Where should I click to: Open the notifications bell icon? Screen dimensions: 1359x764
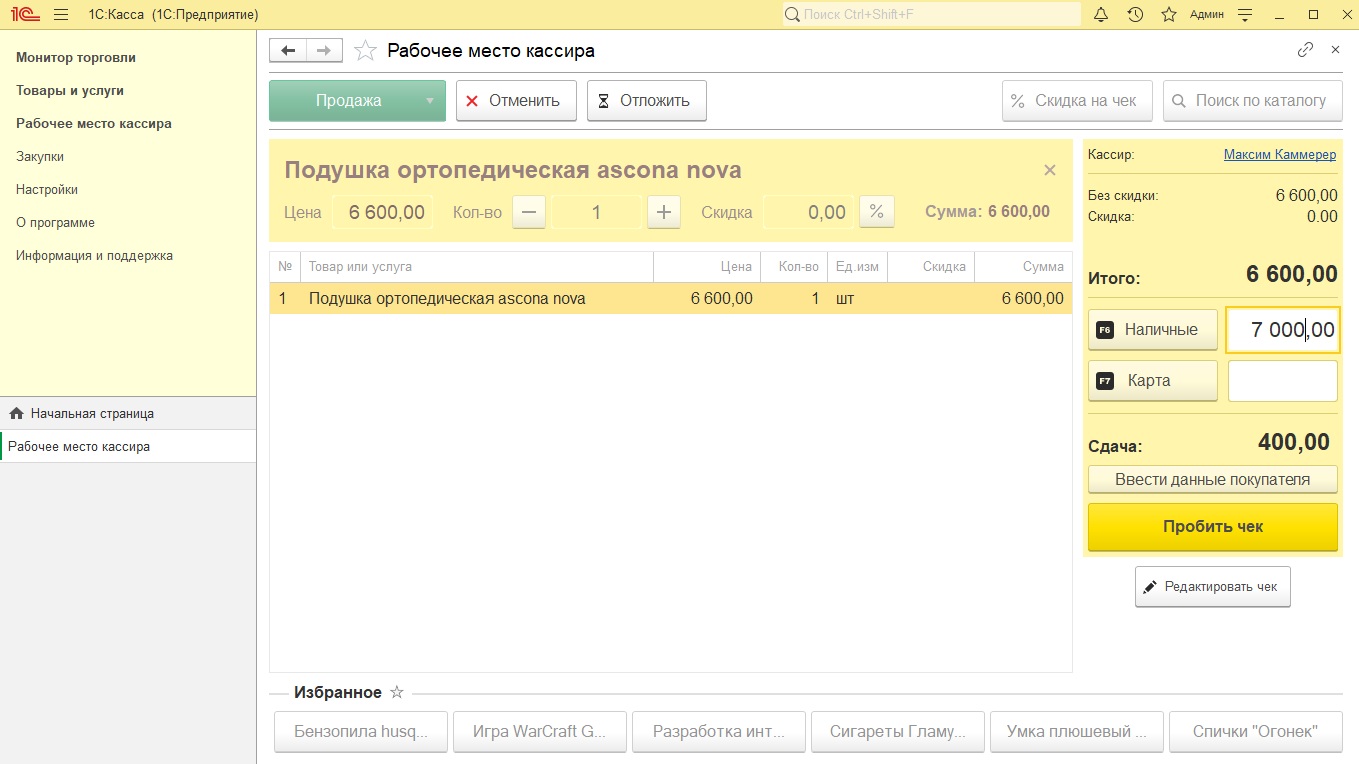(1101, 15)
